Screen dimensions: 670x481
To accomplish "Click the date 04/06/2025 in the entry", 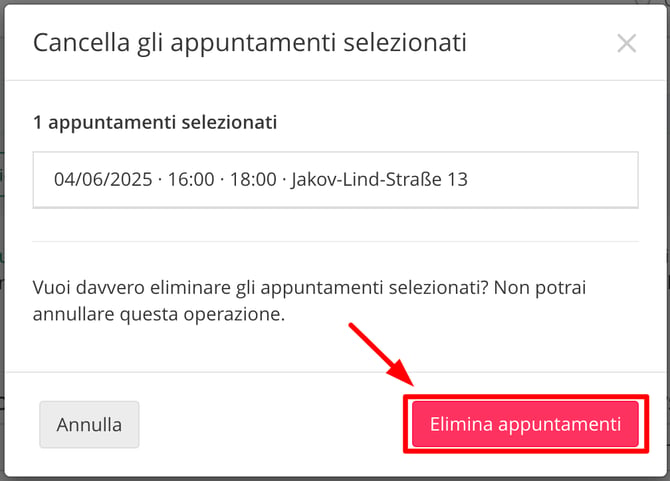I will pos(103,179).
